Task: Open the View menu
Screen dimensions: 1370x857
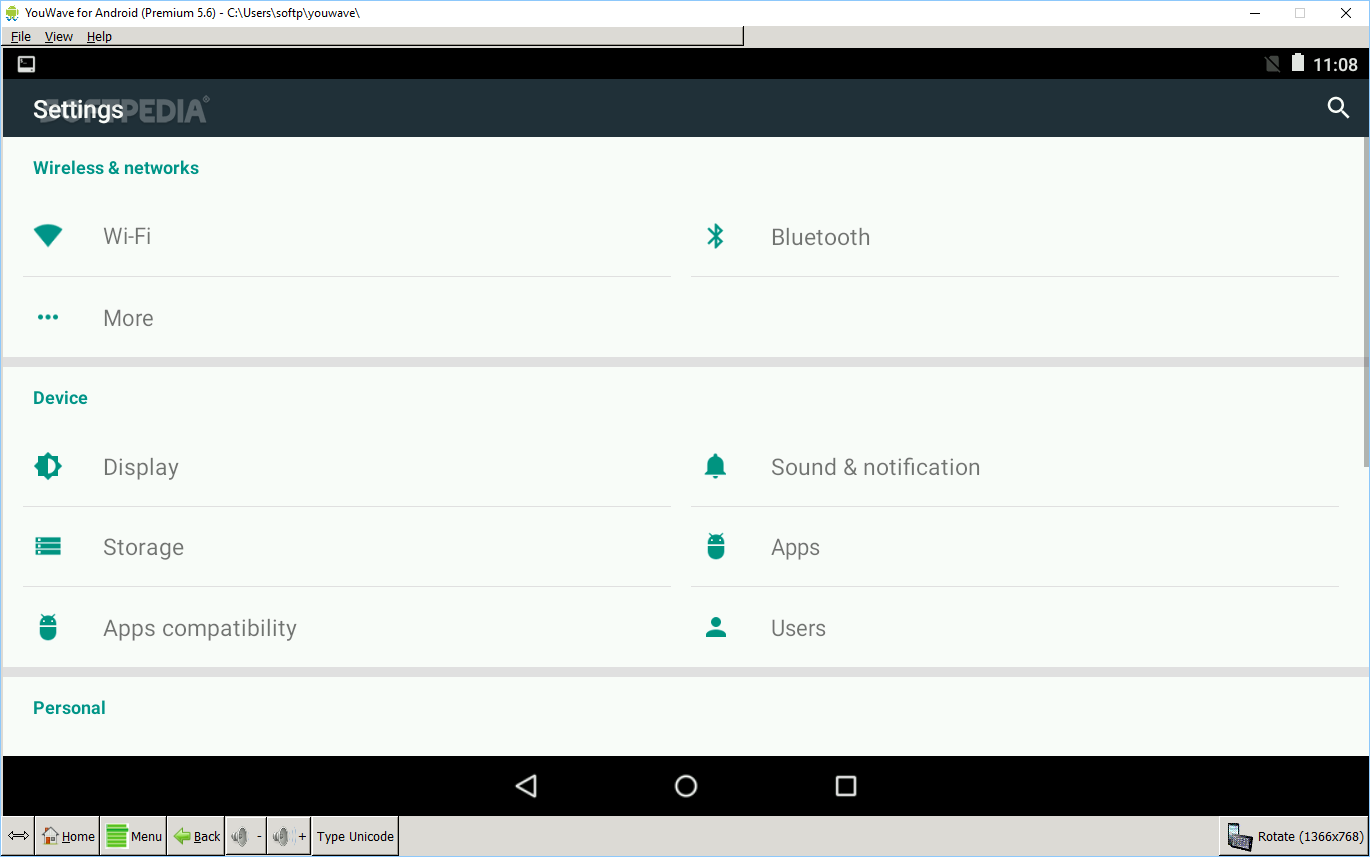Action: coord(59,36)
